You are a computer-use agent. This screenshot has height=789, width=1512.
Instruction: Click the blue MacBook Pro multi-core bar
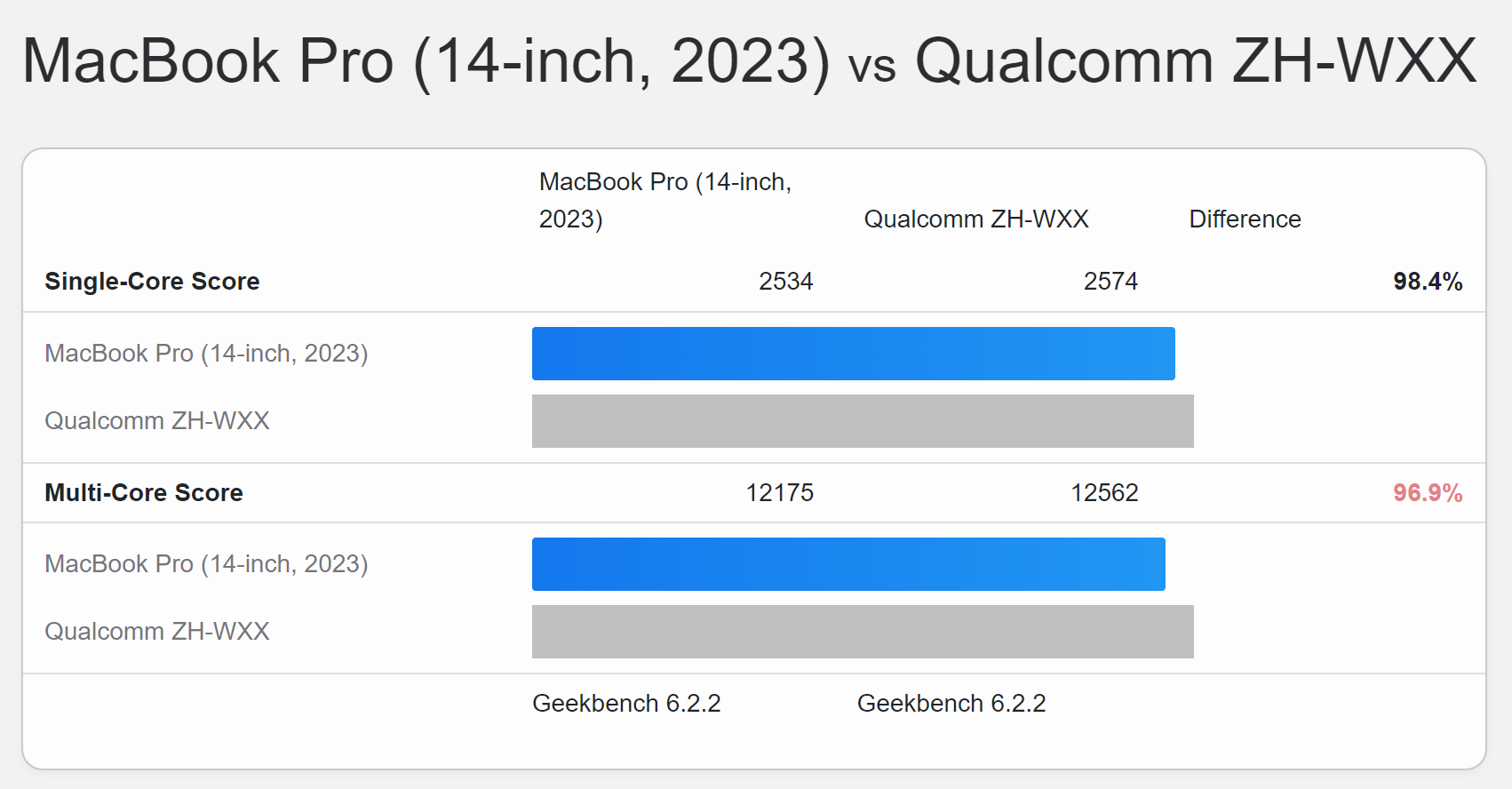click(848, 564)
